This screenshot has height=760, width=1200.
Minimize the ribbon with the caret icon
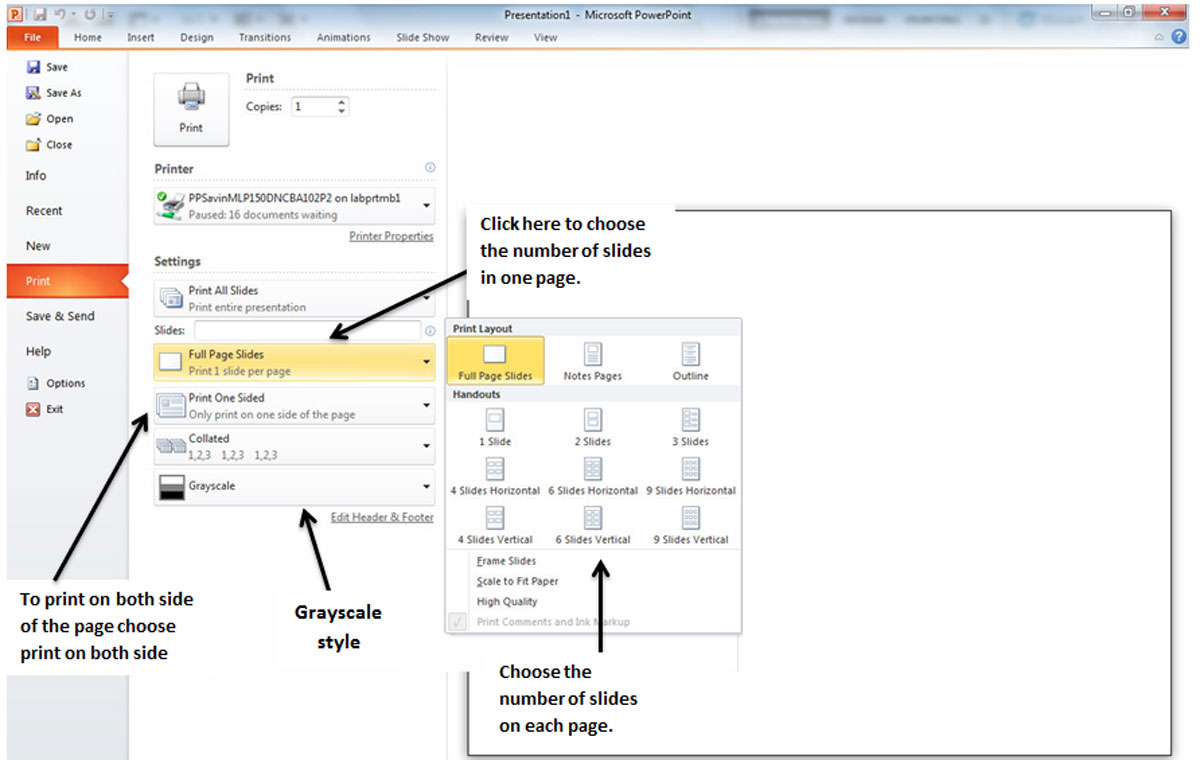[x=1160, y=37]
